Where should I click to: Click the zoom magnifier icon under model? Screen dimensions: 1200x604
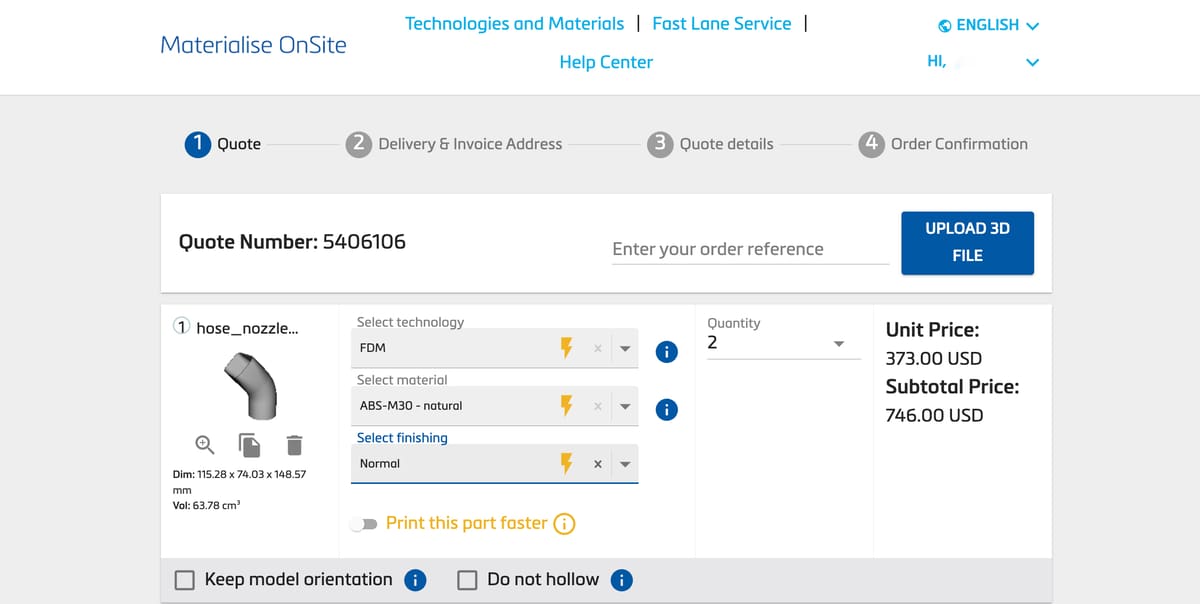203,443
